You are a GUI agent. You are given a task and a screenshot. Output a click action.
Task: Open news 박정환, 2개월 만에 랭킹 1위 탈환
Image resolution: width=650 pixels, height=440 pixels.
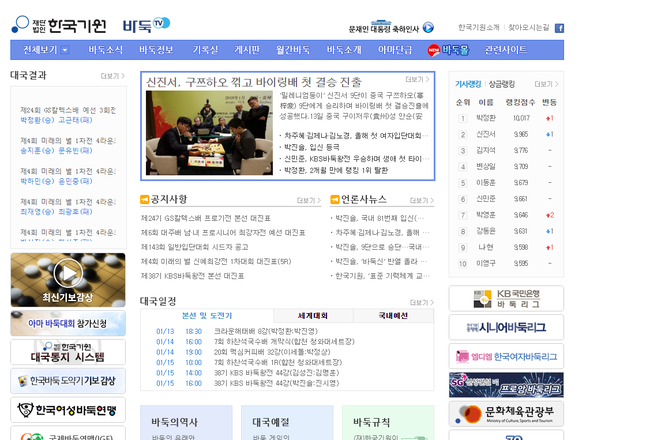tap(336, 170)
